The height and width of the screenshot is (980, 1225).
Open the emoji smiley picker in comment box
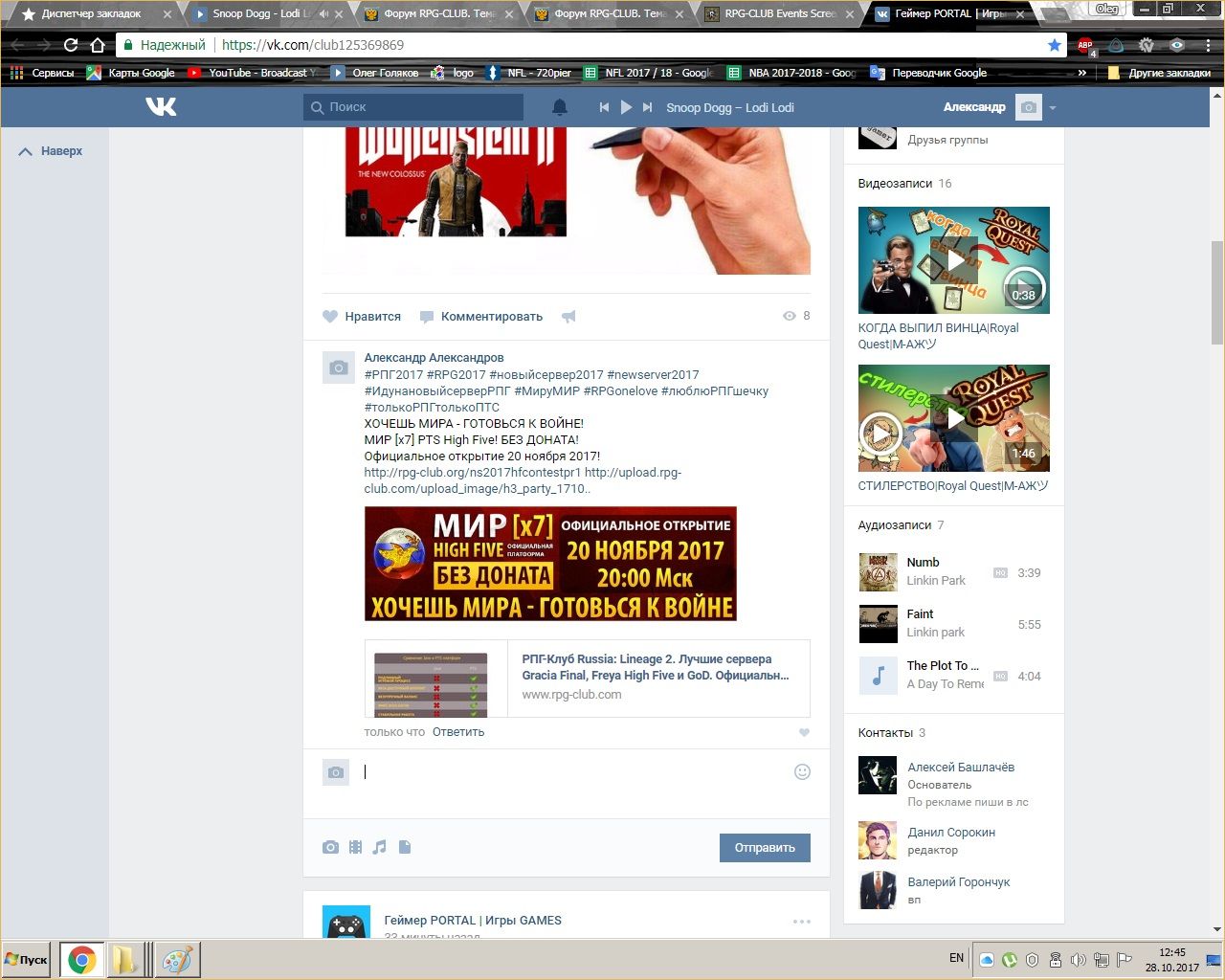click(x=802, y=771)
